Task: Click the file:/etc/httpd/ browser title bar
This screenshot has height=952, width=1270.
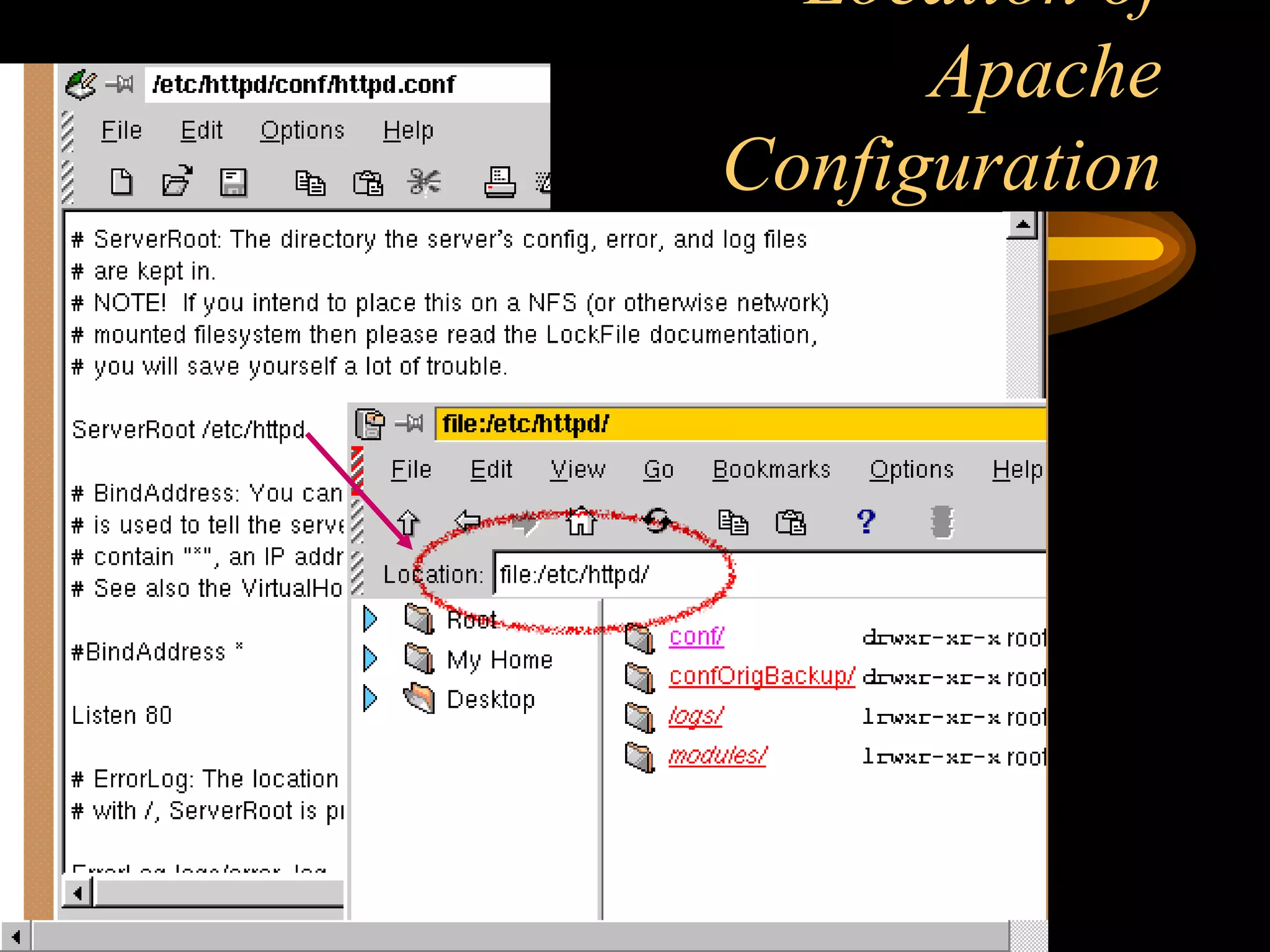Action: [x=740, y=424]
